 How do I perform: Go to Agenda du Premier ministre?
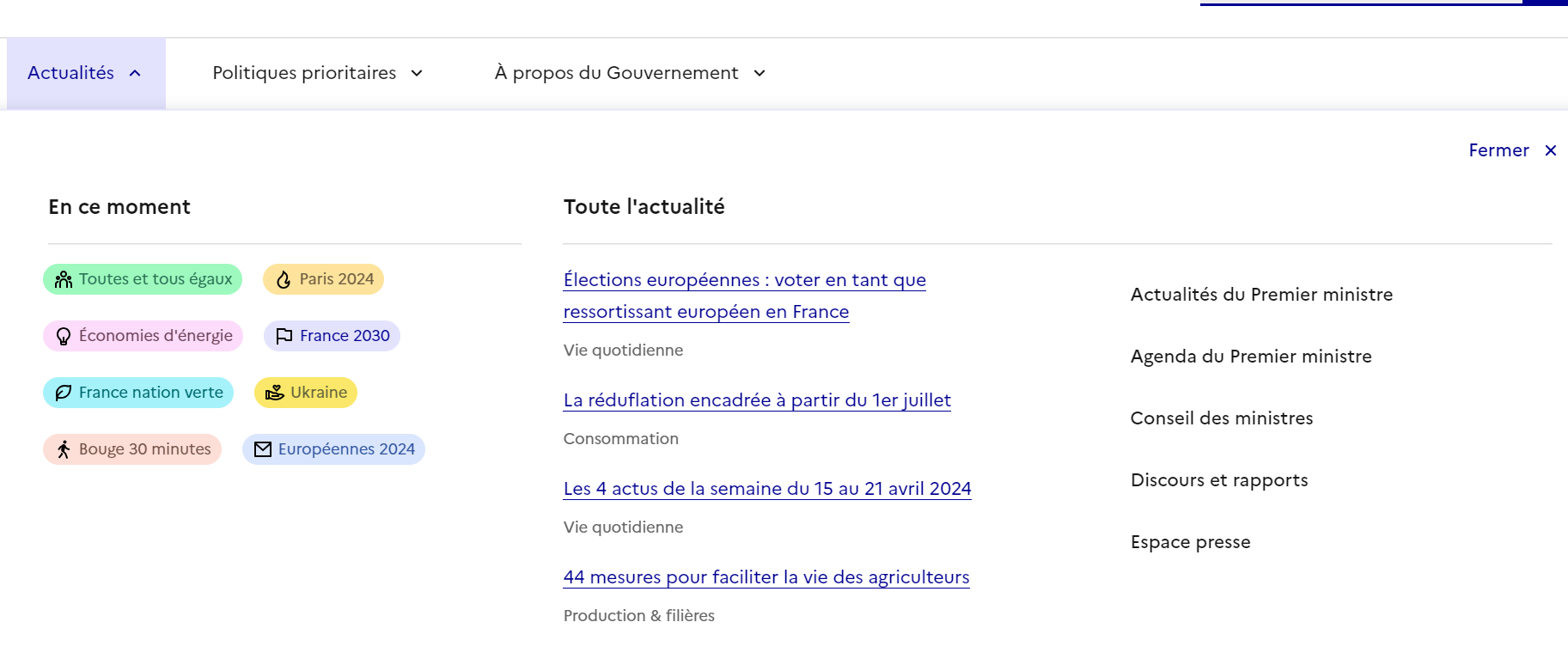(x=1251, y=357)
